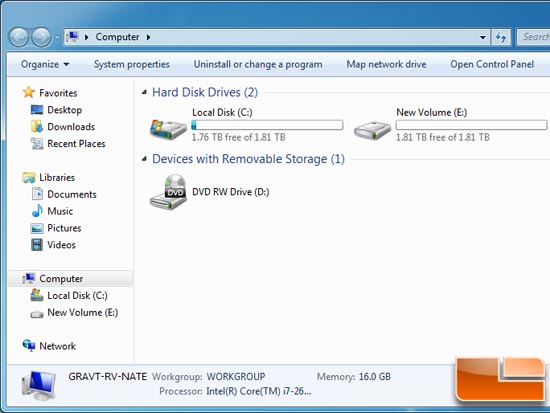Viewport: 550px width, 413px height.
Task: Click New Volume (E:) icon in sidebar
Action: [x=37, y=314]
